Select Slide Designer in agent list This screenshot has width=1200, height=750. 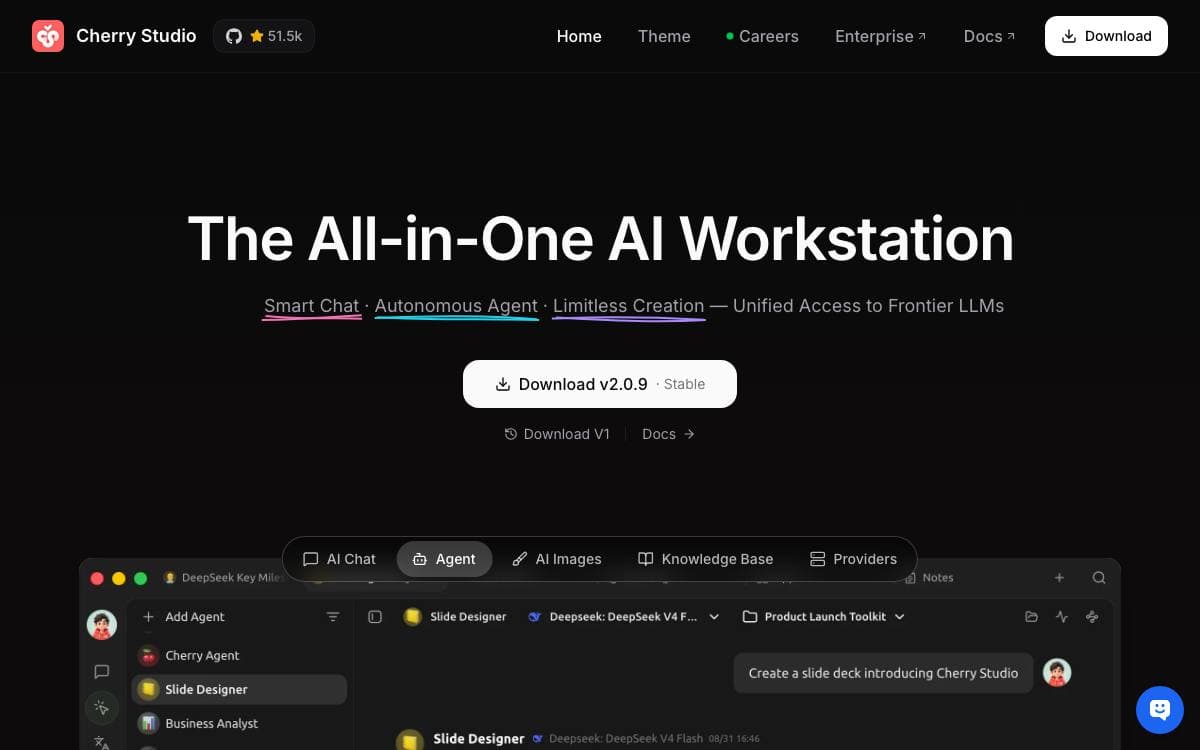pyautogui.click(x=240, y=689)
